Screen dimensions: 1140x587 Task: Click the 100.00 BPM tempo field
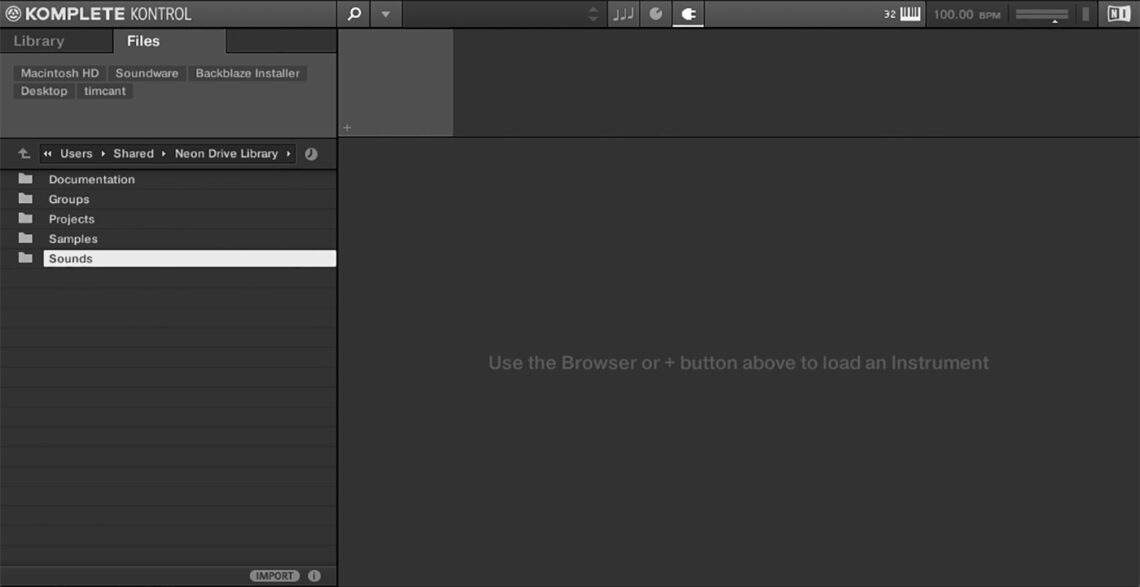(966, 15)
